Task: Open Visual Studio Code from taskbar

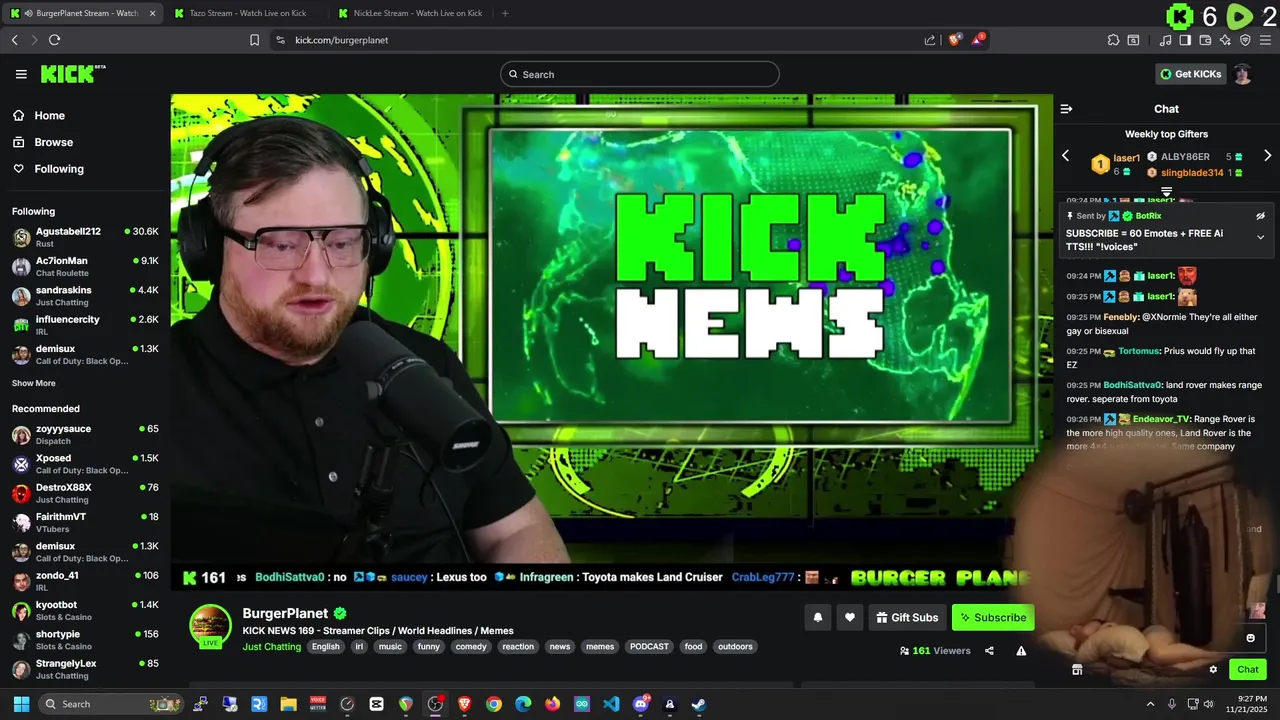Action: tap(611, 704)
